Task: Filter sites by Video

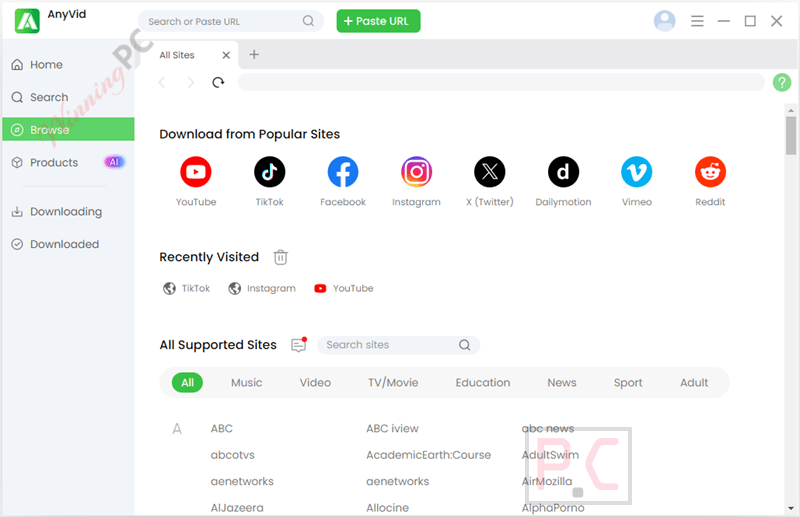Action: pyautogui.click(x=315, y=383)
